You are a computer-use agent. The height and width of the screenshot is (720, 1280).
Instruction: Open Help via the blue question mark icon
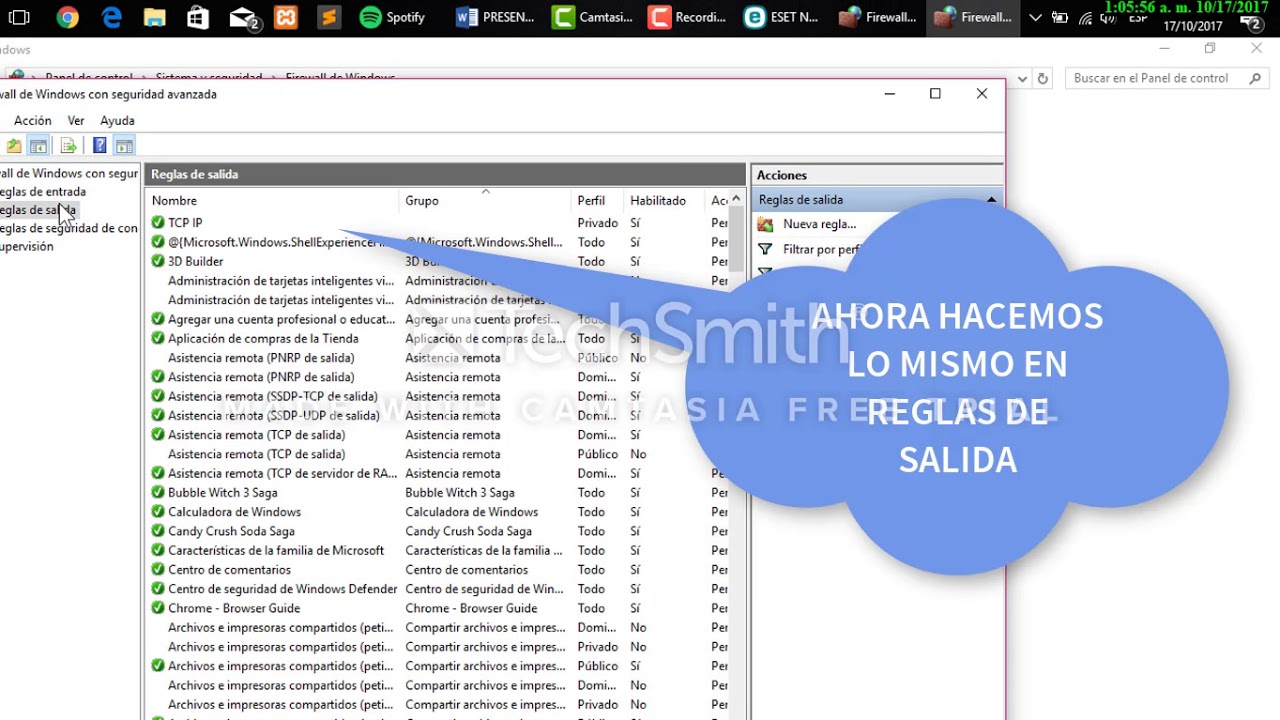[x=99, y=146]
